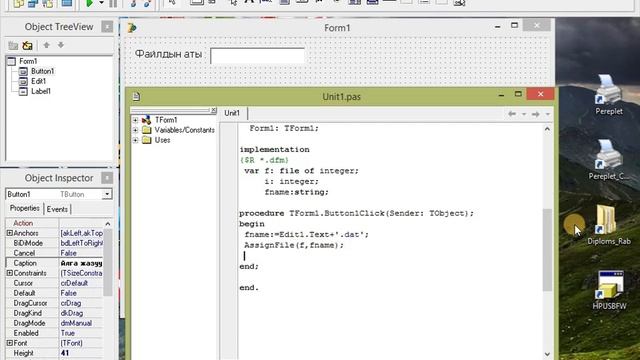This screenshot has width=640, height=360.
Task: Expand the Anchors property
Action: tap(9, 233)
